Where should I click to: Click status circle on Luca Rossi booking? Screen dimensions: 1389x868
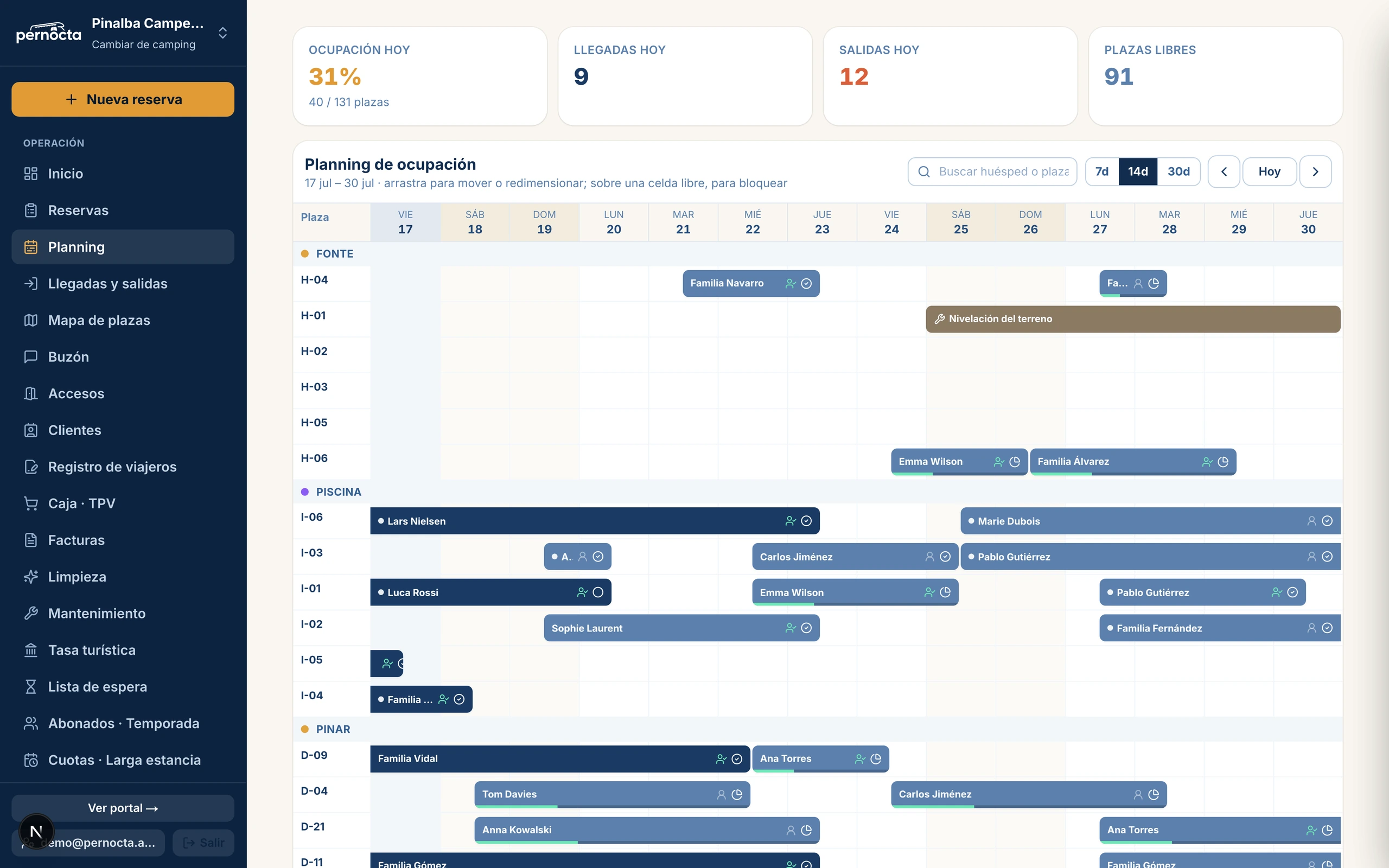(597, 592)
